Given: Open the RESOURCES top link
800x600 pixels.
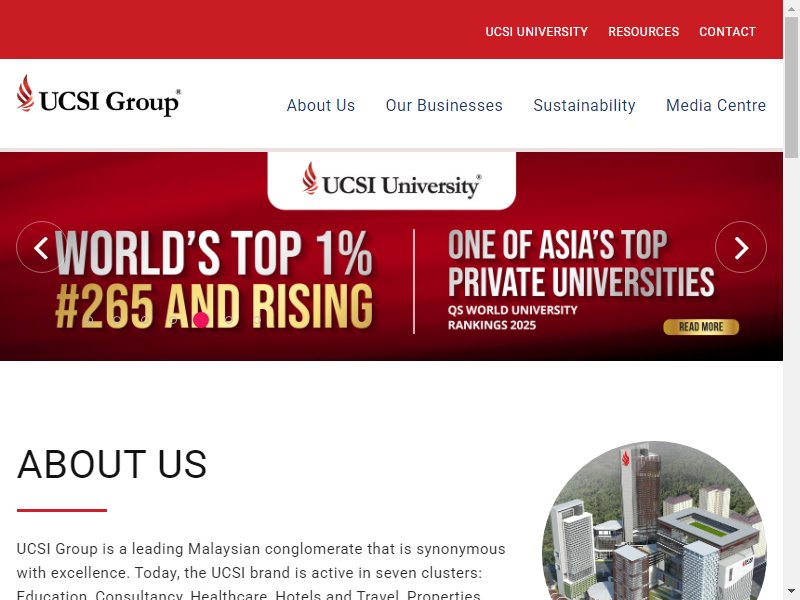Looking at the screenshot, I should 643,32.
